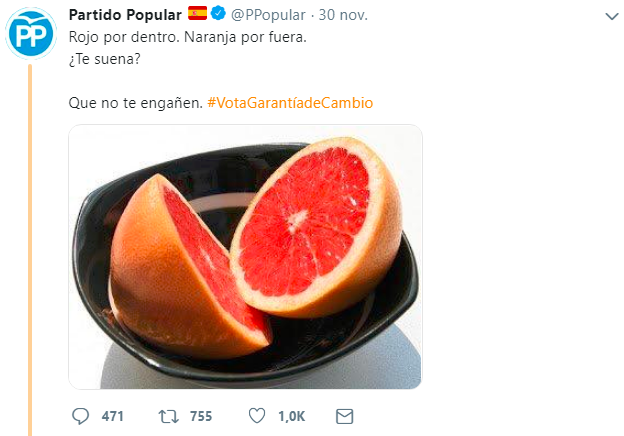Click the Spanish flag emoji
The height and width of the screenshot is (436, 624).
(x=198, y=14)
